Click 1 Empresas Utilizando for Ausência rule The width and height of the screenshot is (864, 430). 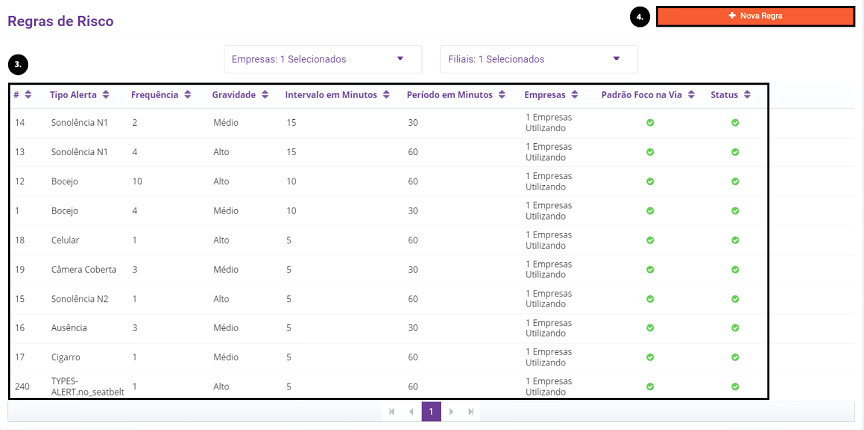[549, 327]
